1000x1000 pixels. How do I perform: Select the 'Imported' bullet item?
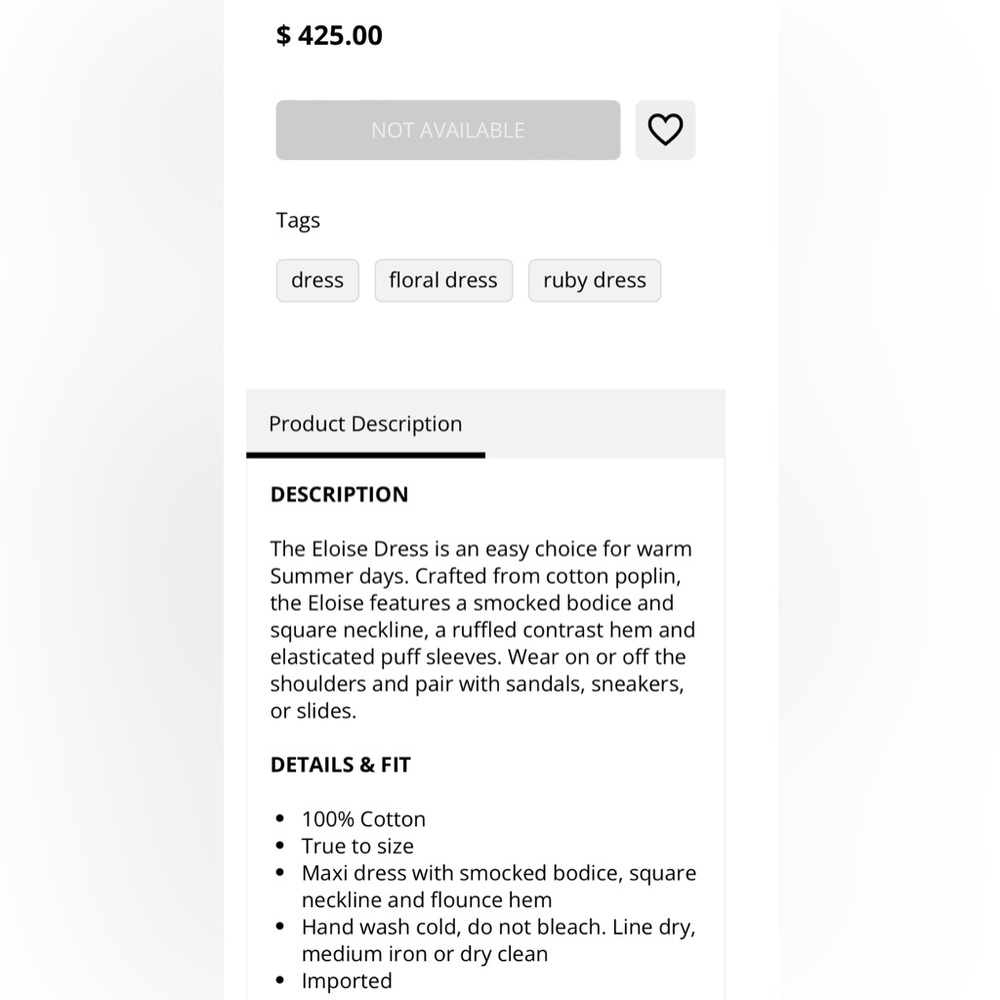347,981
